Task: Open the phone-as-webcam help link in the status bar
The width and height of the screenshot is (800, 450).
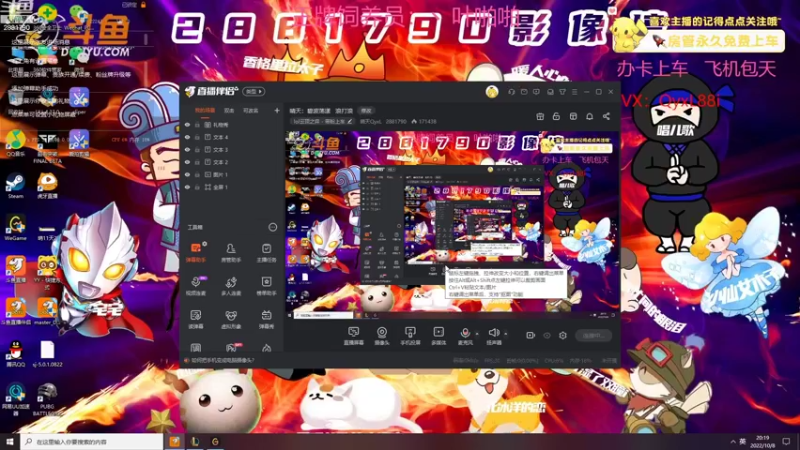Action: tap(222, 360)
